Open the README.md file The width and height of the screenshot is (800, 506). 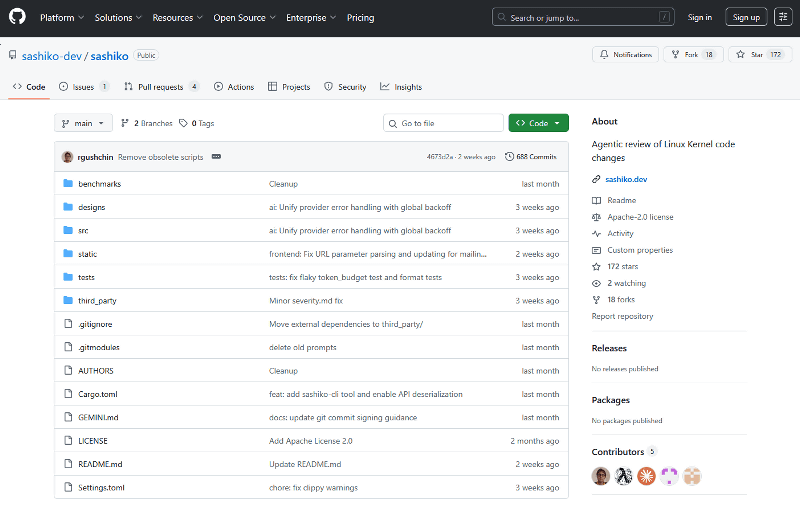point(100,464)
